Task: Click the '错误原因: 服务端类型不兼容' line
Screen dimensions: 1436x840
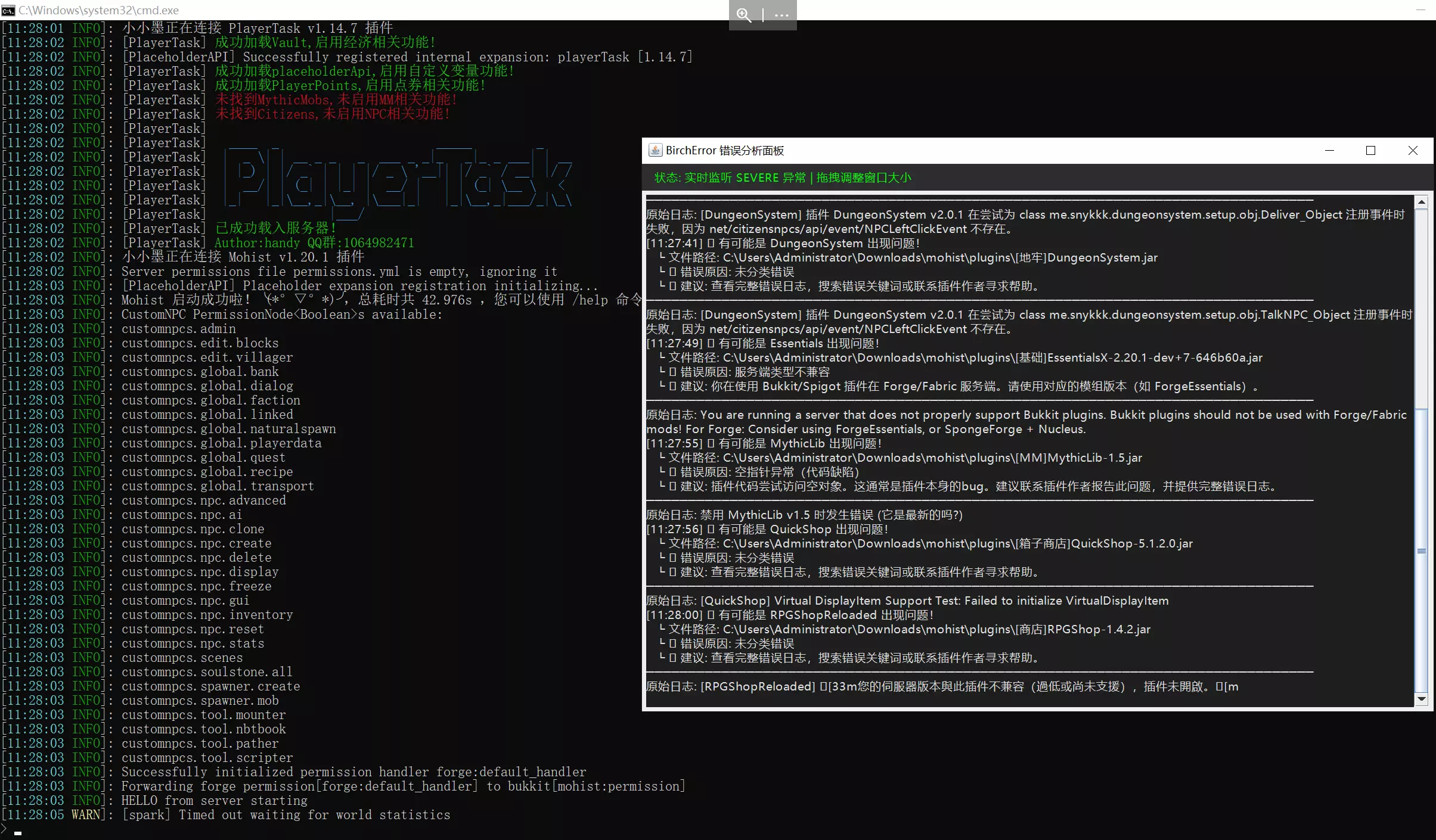Action: tap(744, 372)
